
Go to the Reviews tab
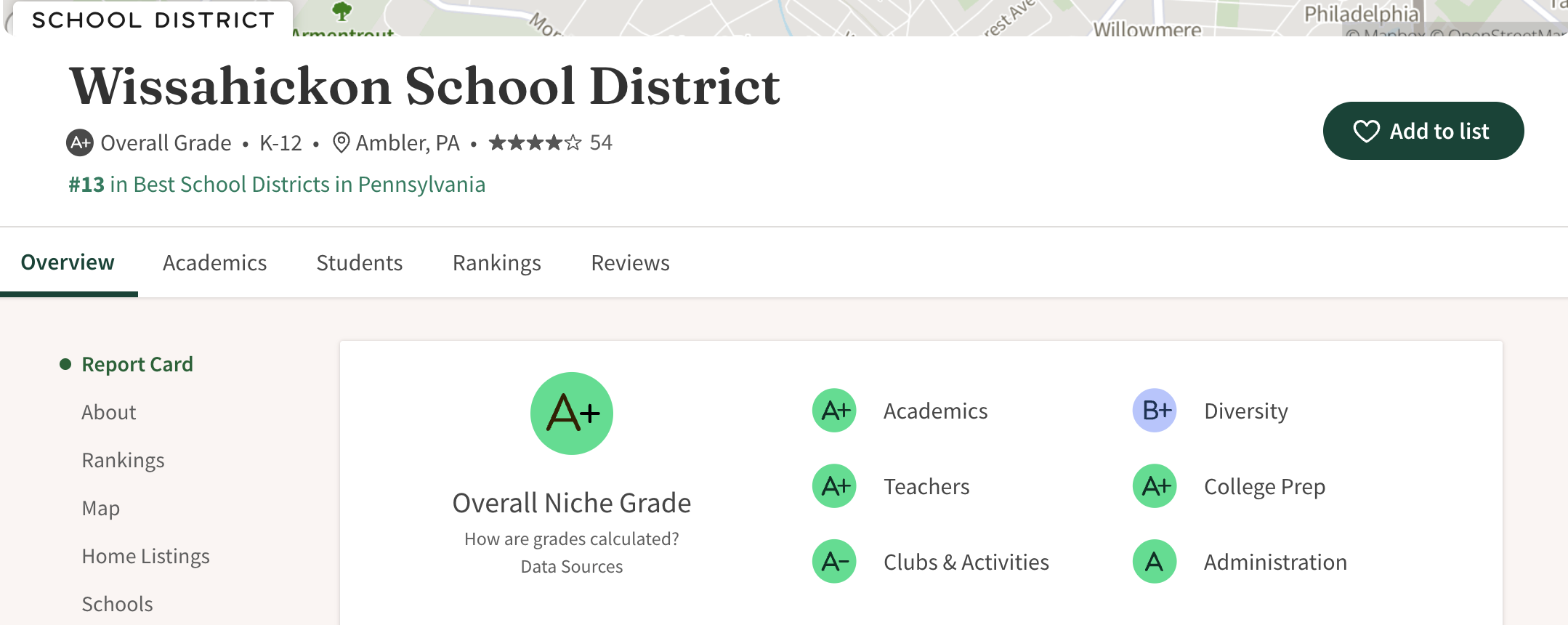630,263
